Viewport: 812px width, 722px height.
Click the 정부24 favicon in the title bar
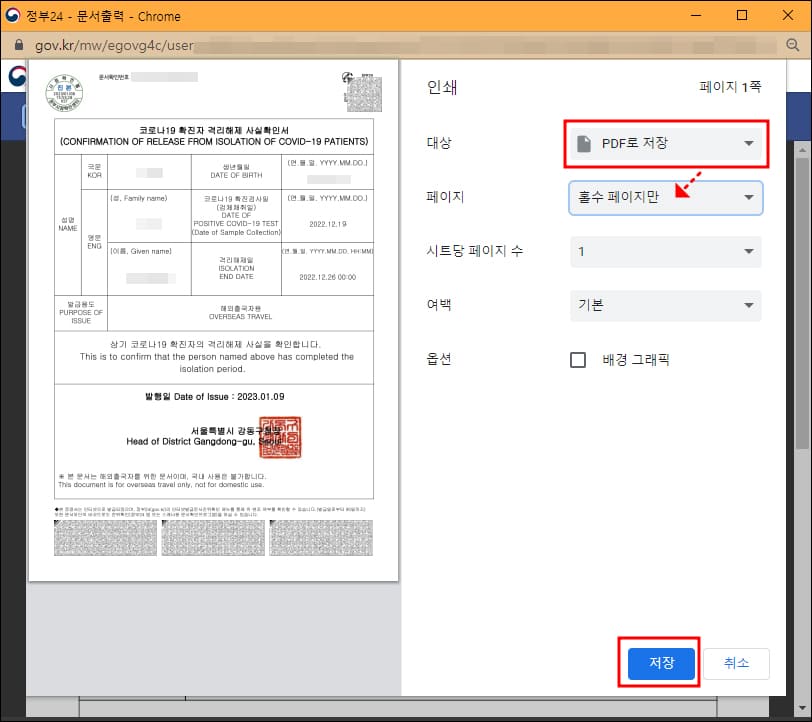(14, 15)
